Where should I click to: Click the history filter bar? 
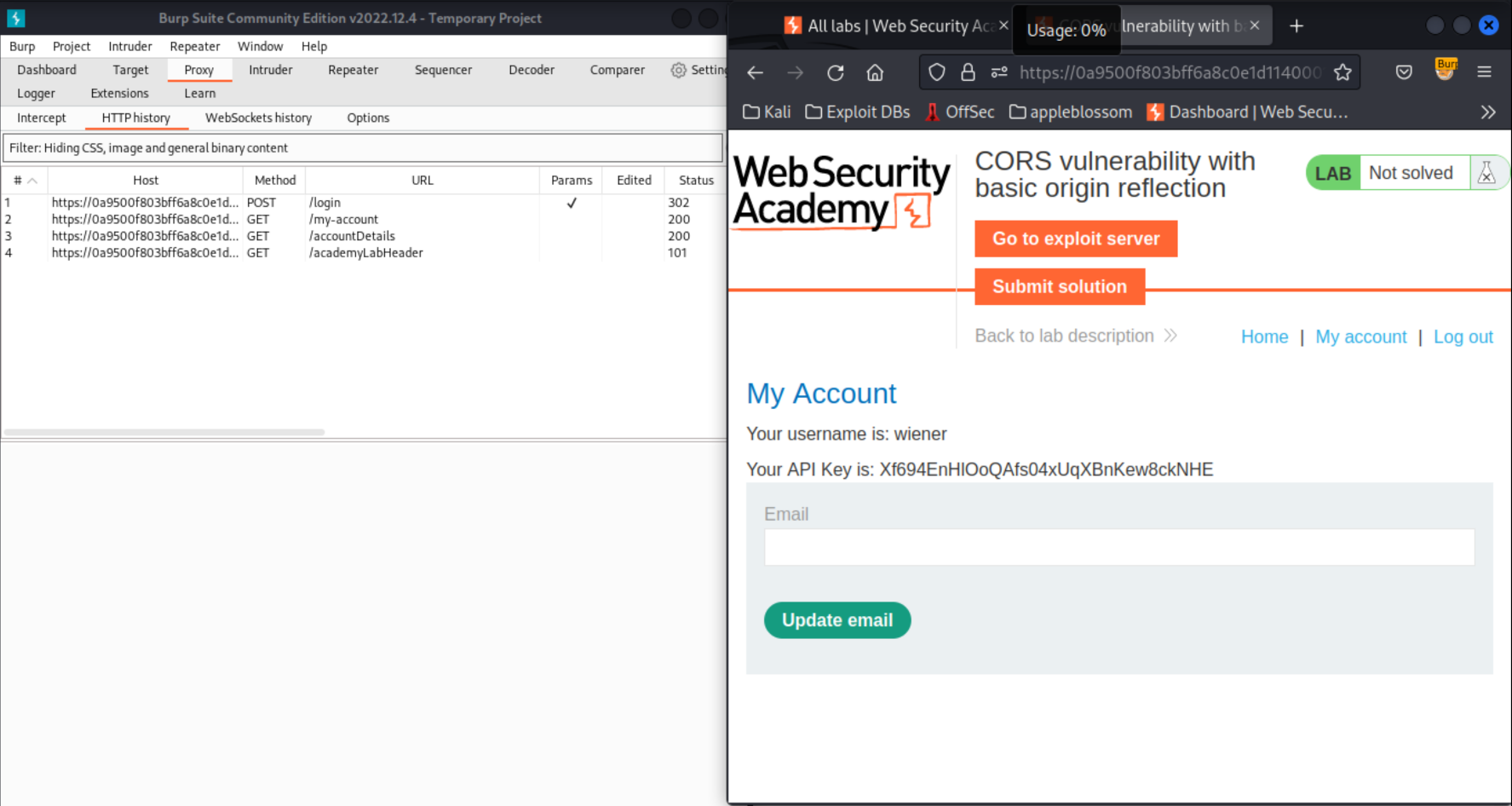click(x=363, y=148)
